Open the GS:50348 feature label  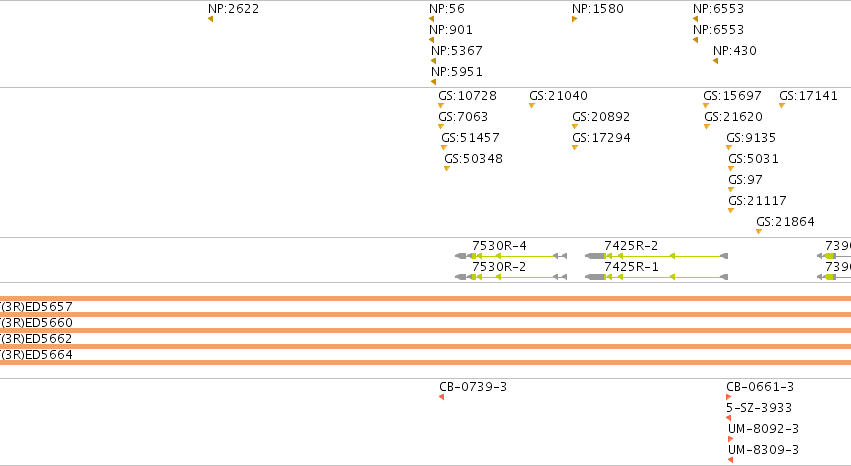[x=473, y=158]
